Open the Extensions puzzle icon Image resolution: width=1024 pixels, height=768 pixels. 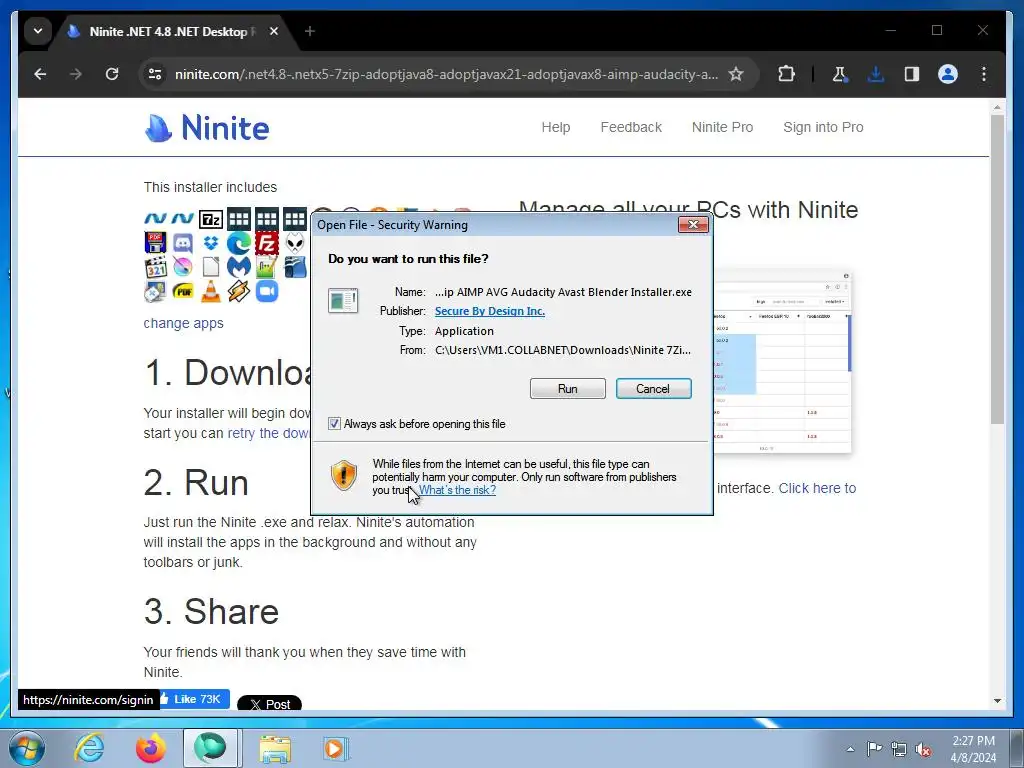[787, 74]
